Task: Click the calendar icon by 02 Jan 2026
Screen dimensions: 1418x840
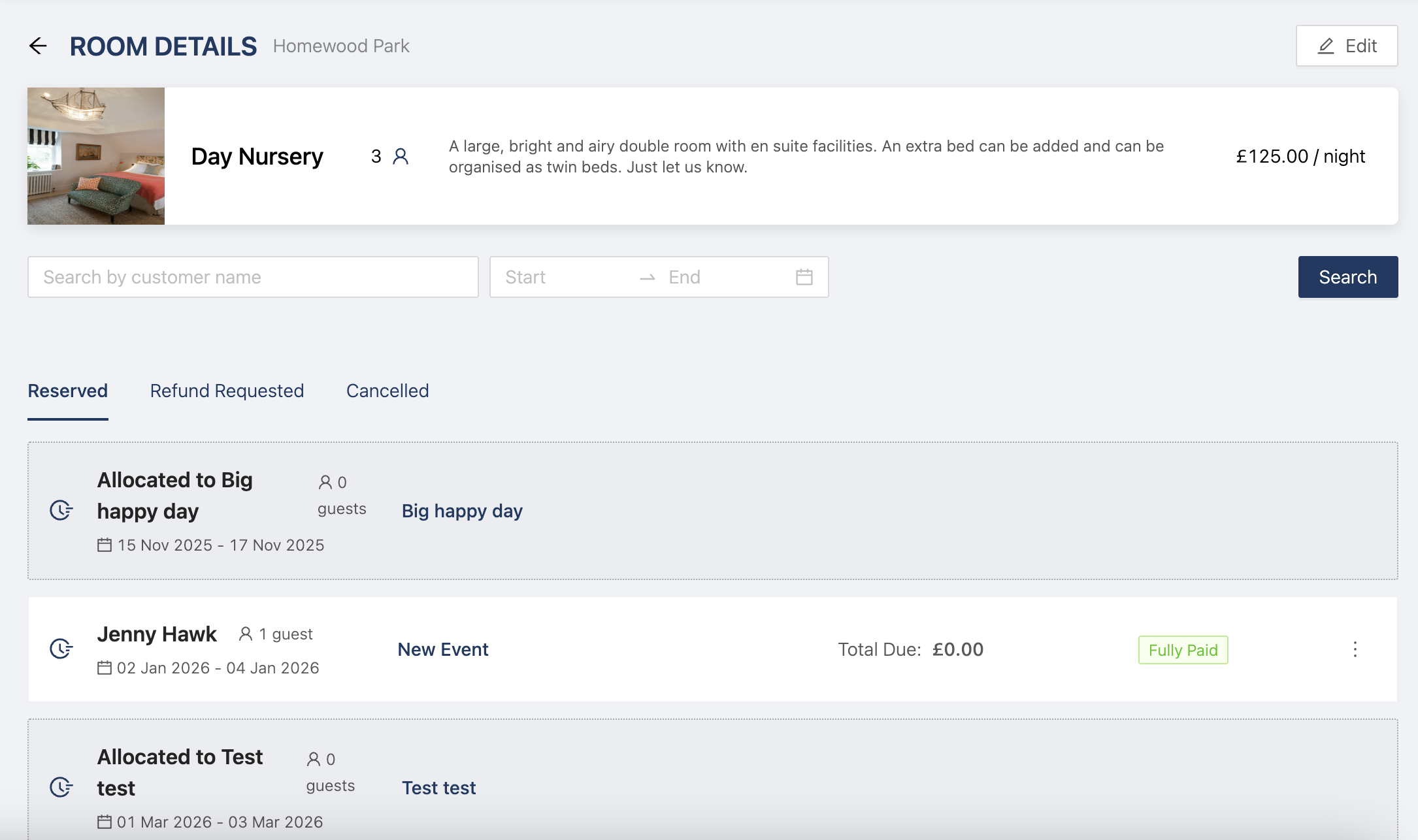Action: coord(105,668)
